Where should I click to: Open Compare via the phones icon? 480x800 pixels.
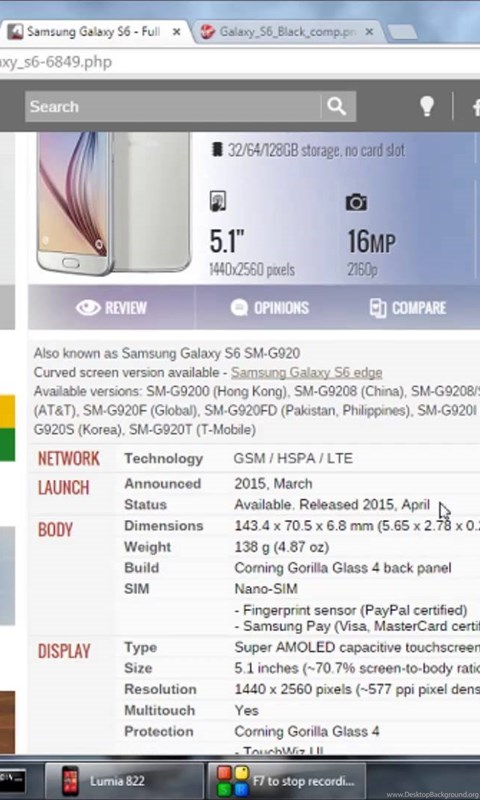point(377,308)
